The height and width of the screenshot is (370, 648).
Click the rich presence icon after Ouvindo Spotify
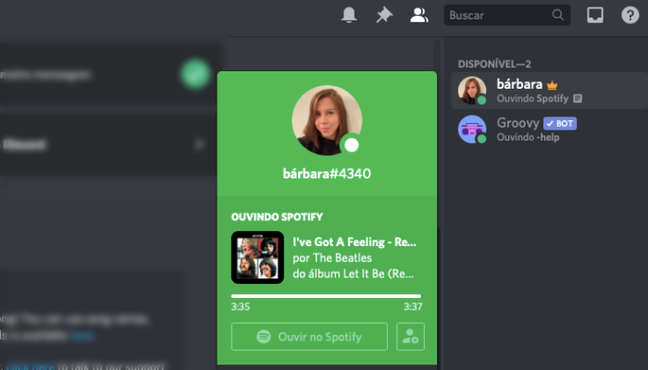[x=578, y=99]
